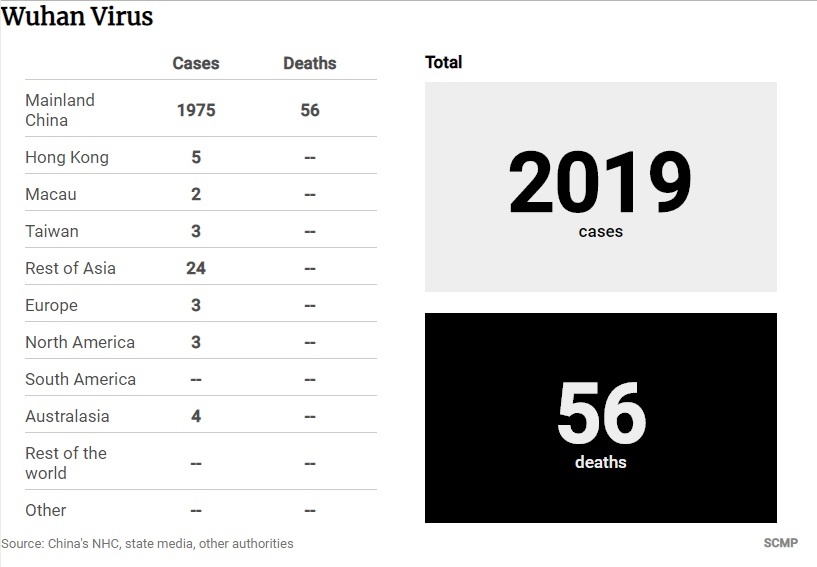Click the 2019 total cases box
Image resolution: width=817 pixels, height=567 pixels.
pyautogui.click(x=600, y=187)
